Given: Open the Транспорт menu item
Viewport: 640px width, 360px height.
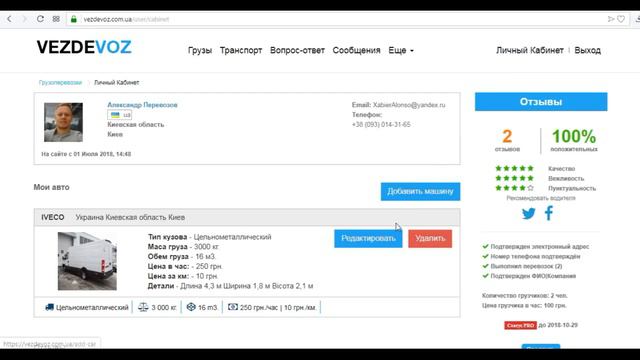Looking at the screenshot, I should pos(241,50).
